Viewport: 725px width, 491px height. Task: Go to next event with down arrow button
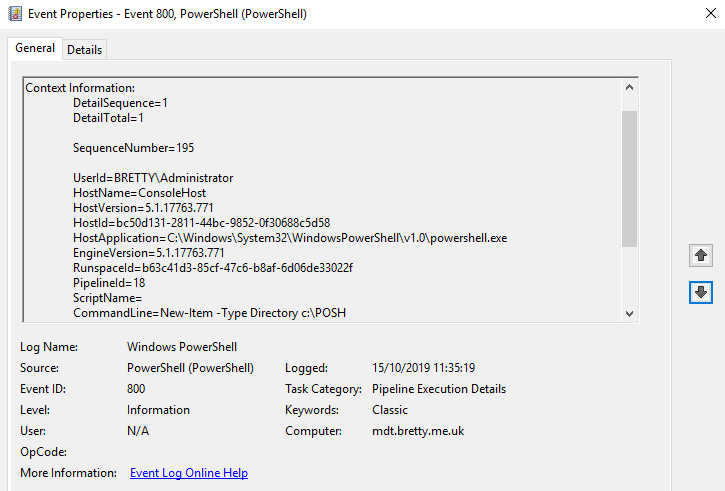701,293
